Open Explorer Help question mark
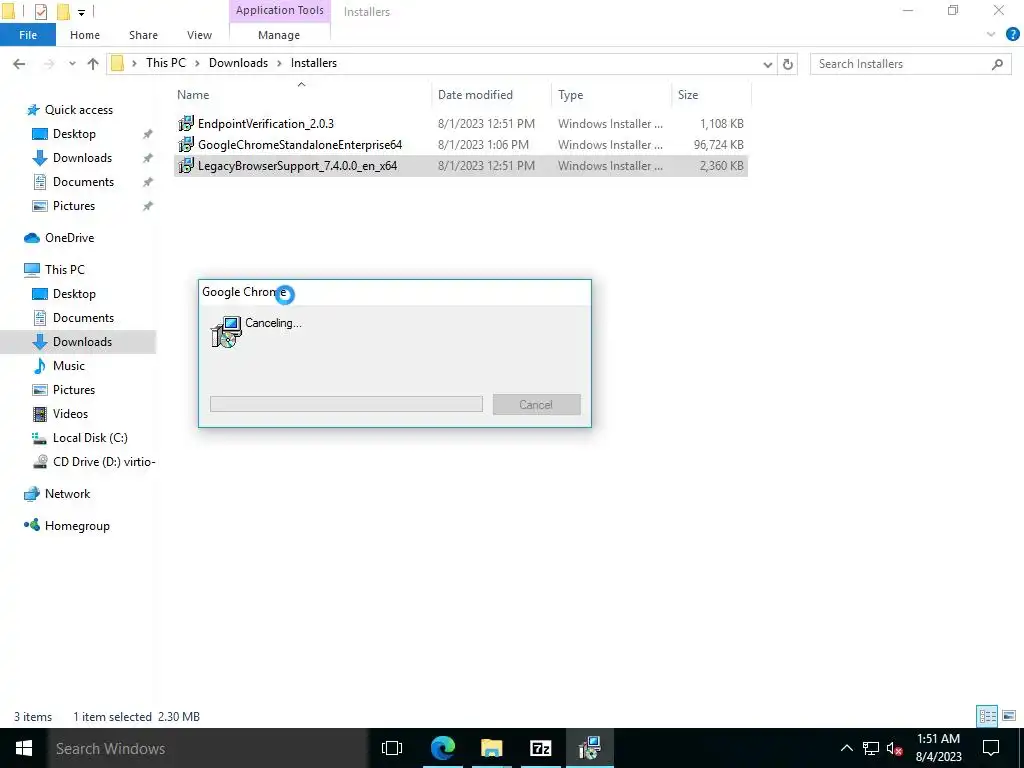 tap(1012, 35)
